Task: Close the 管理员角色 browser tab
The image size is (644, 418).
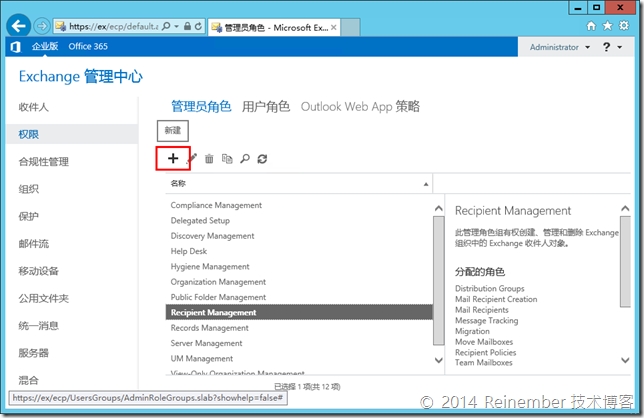Action: (334, 28)
